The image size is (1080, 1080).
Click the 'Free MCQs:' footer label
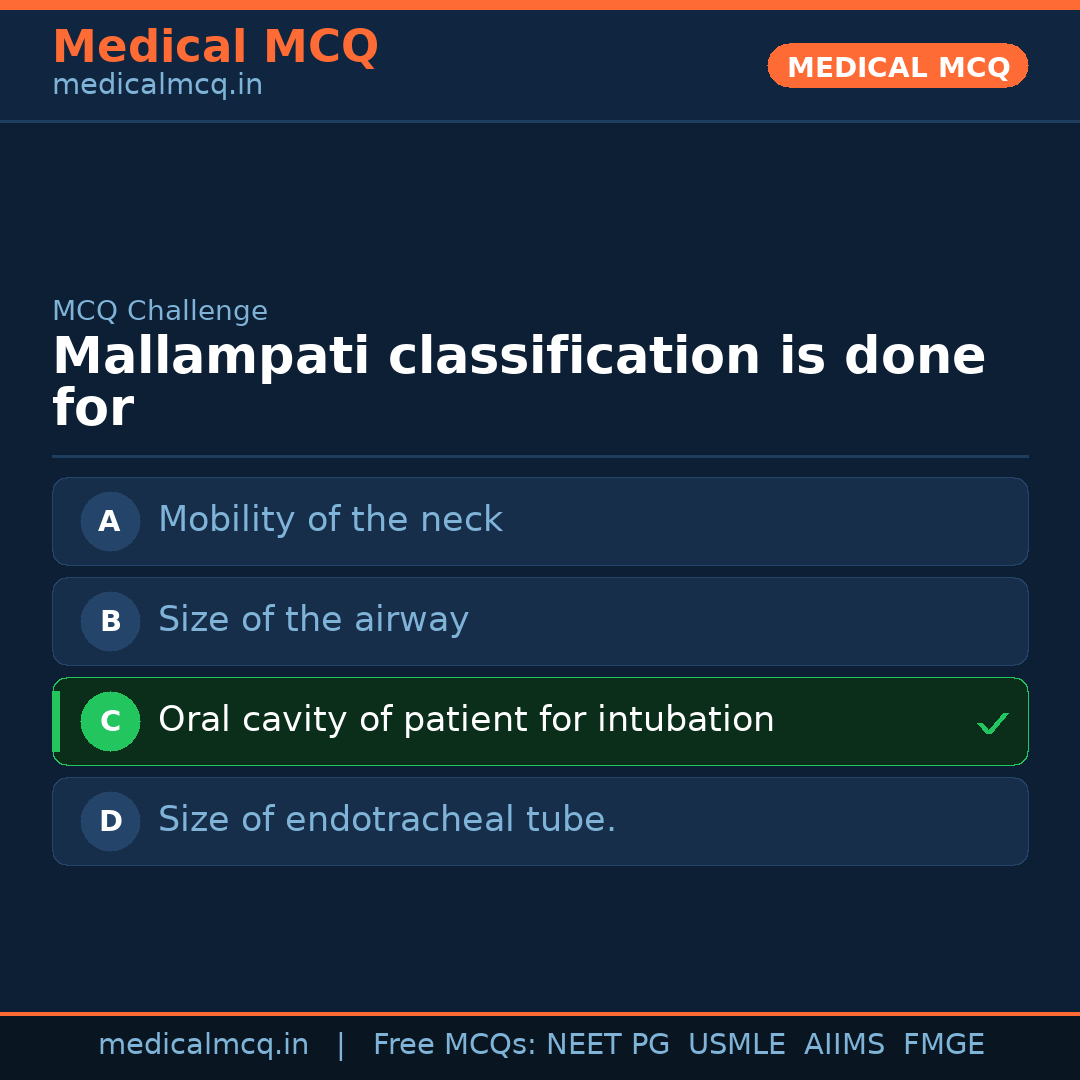point(454,1045)
